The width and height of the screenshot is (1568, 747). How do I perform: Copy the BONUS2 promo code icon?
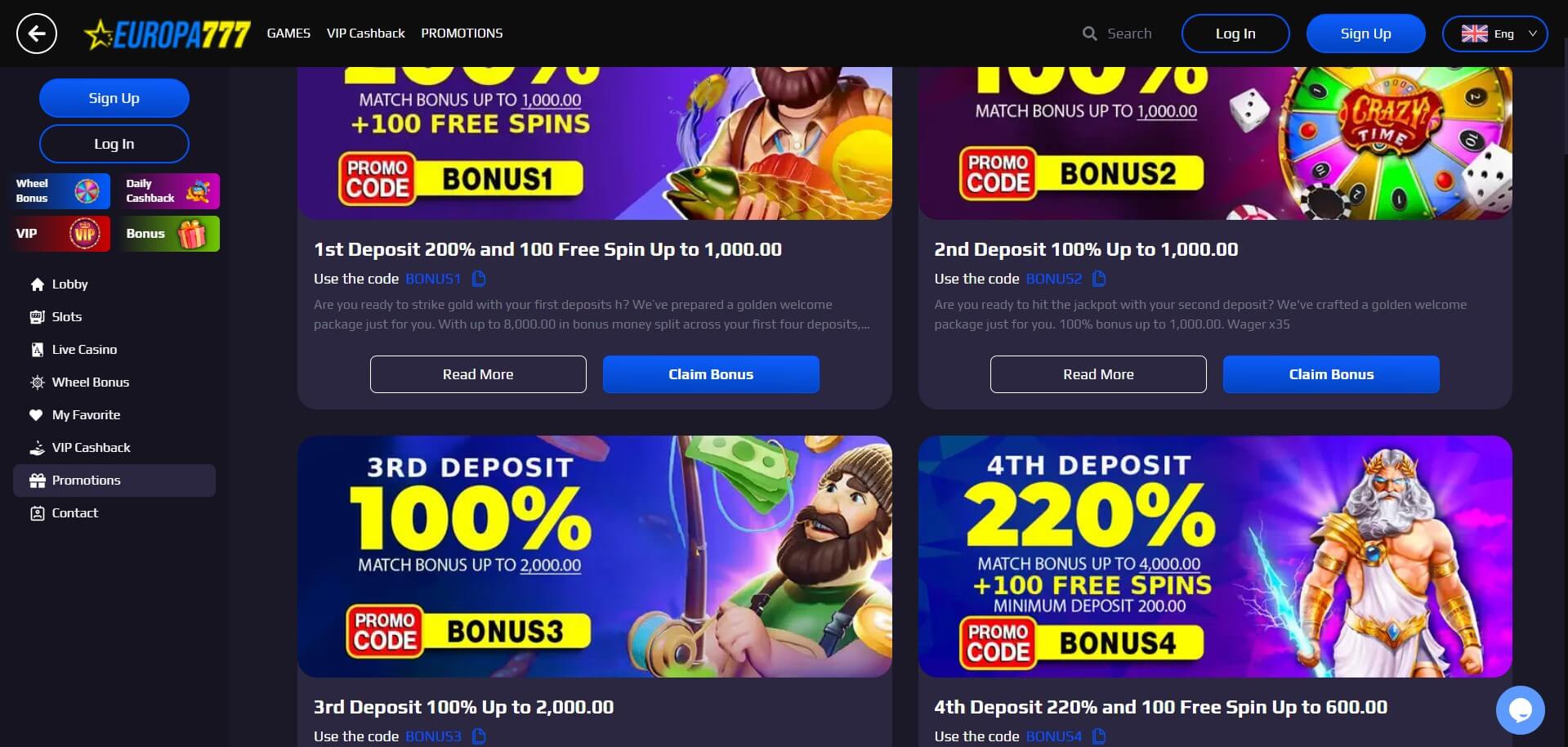[1099, 279]
